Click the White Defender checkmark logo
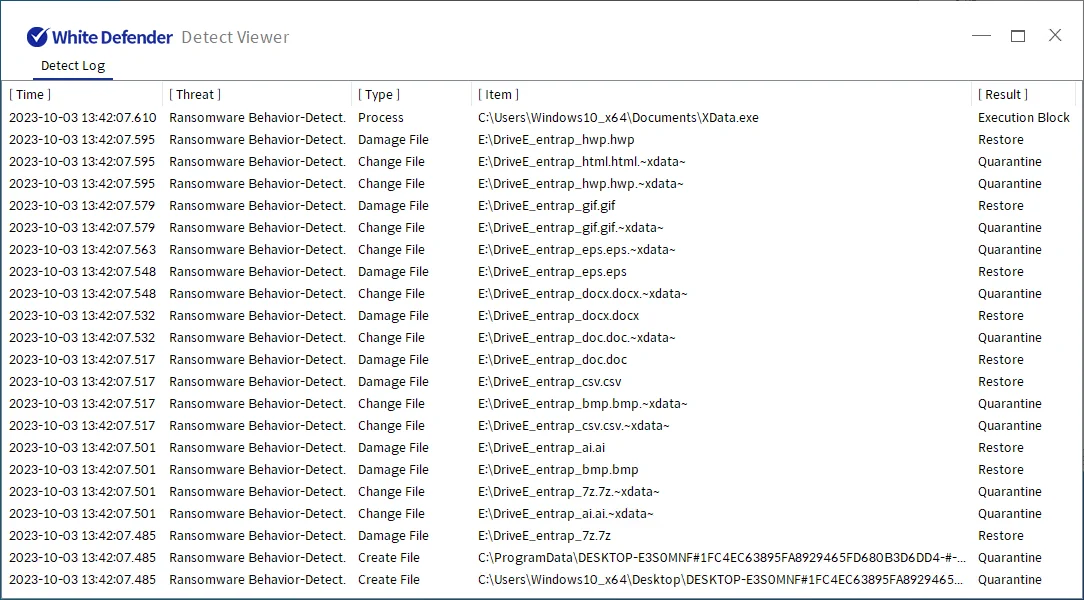Viewport: 1084px width, 600px height. [x=38, y=37]
